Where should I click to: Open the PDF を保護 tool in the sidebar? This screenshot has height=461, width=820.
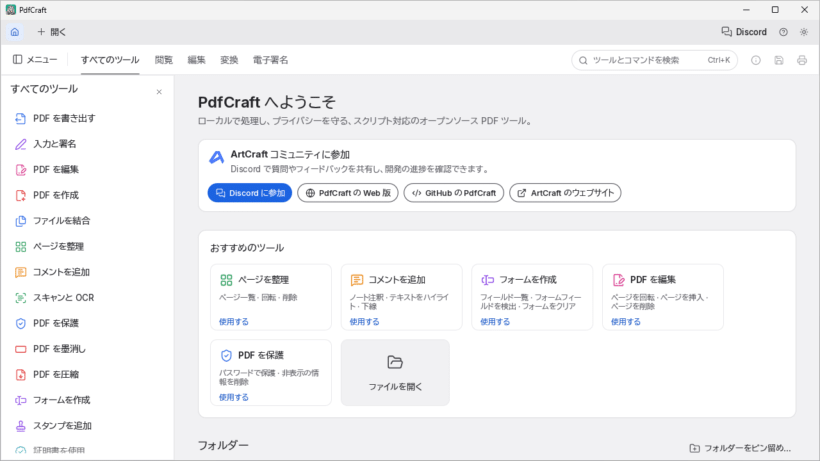(x=87, y=323)
